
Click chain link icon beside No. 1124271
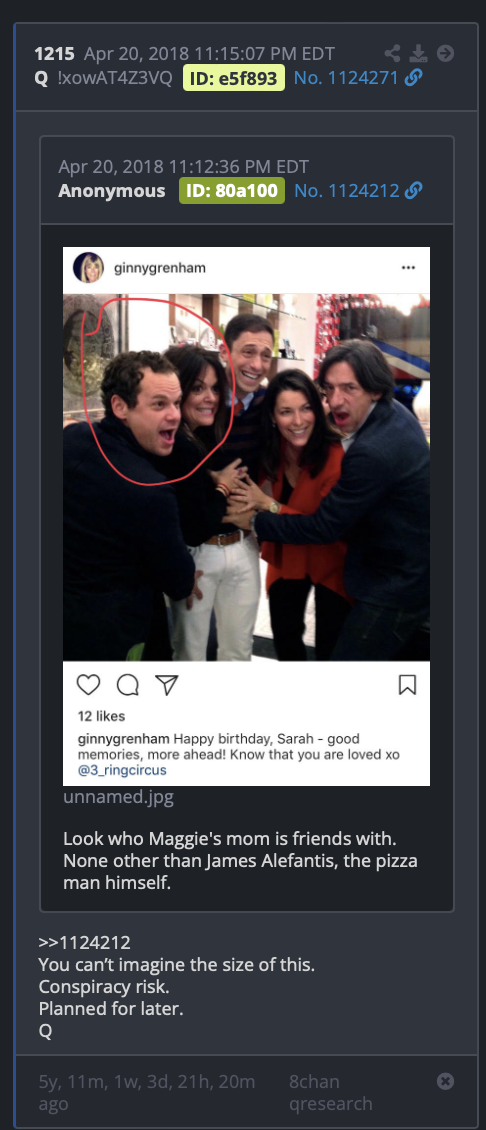pos(414,78)
